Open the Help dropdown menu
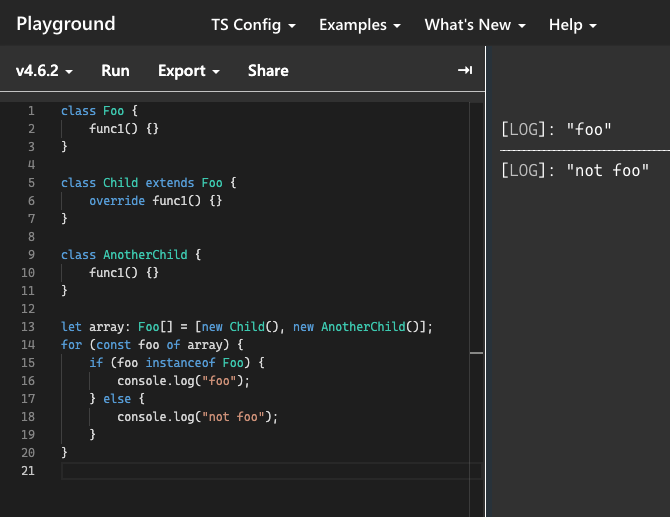The width and height of the screenshot is (670, 517). pyautogui.click(x=573, y=25)
